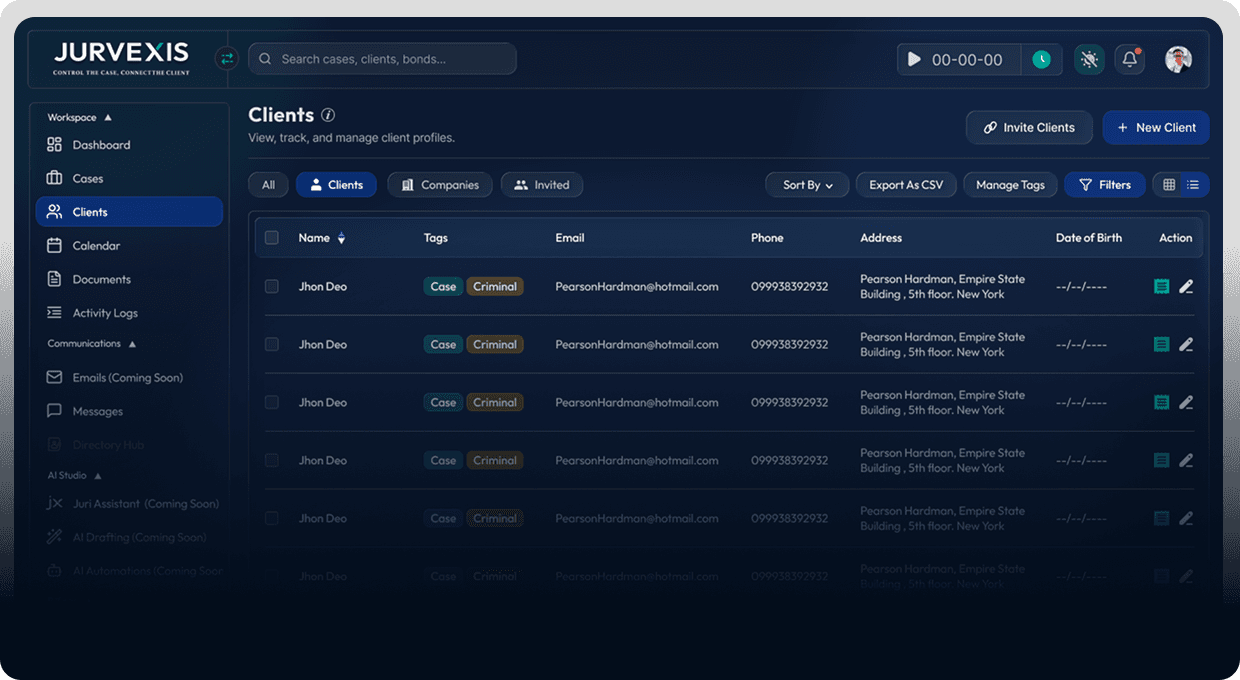The width and height of the screenshot is (1240, 680).
Task: Open the Filters button
Action: [x=1105, y=185]
